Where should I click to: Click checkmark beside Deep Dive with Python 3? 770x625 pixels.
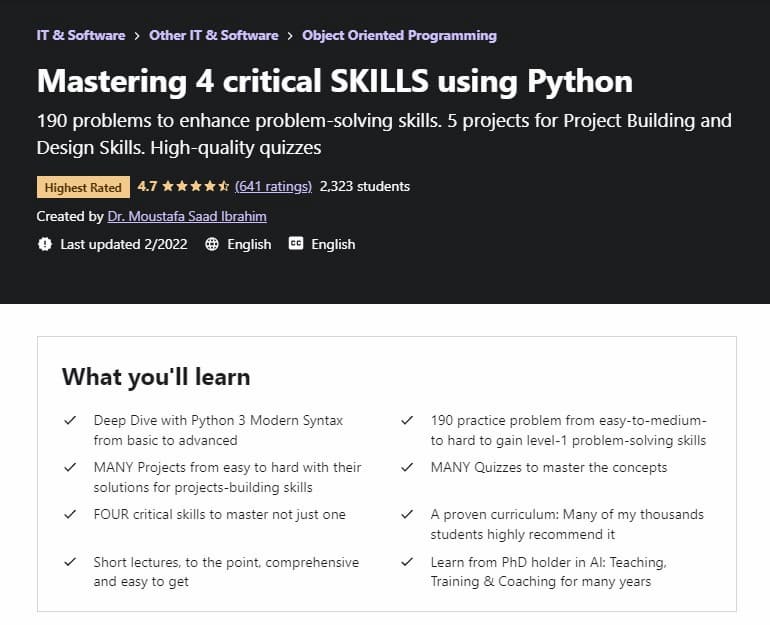(x=70, y=420)
